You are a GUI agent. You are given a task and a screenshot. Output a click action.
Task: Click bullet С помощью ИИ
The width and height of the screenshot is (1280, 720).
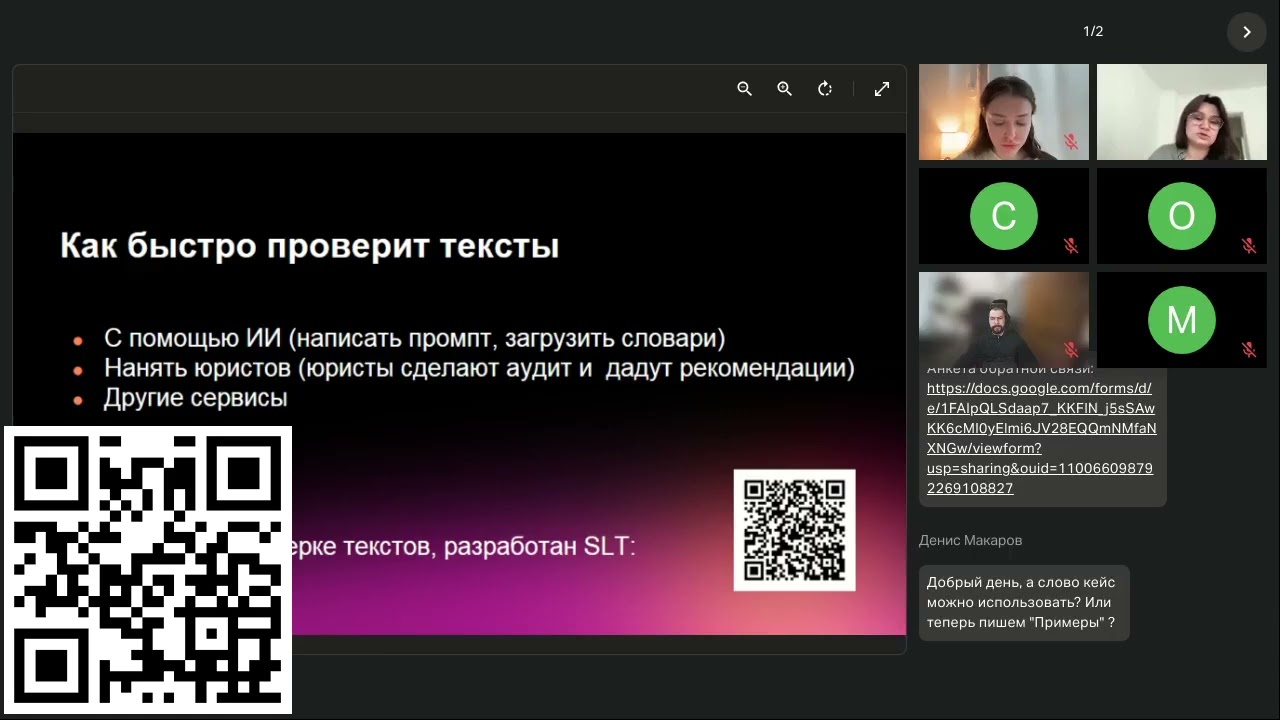point(414,338)
